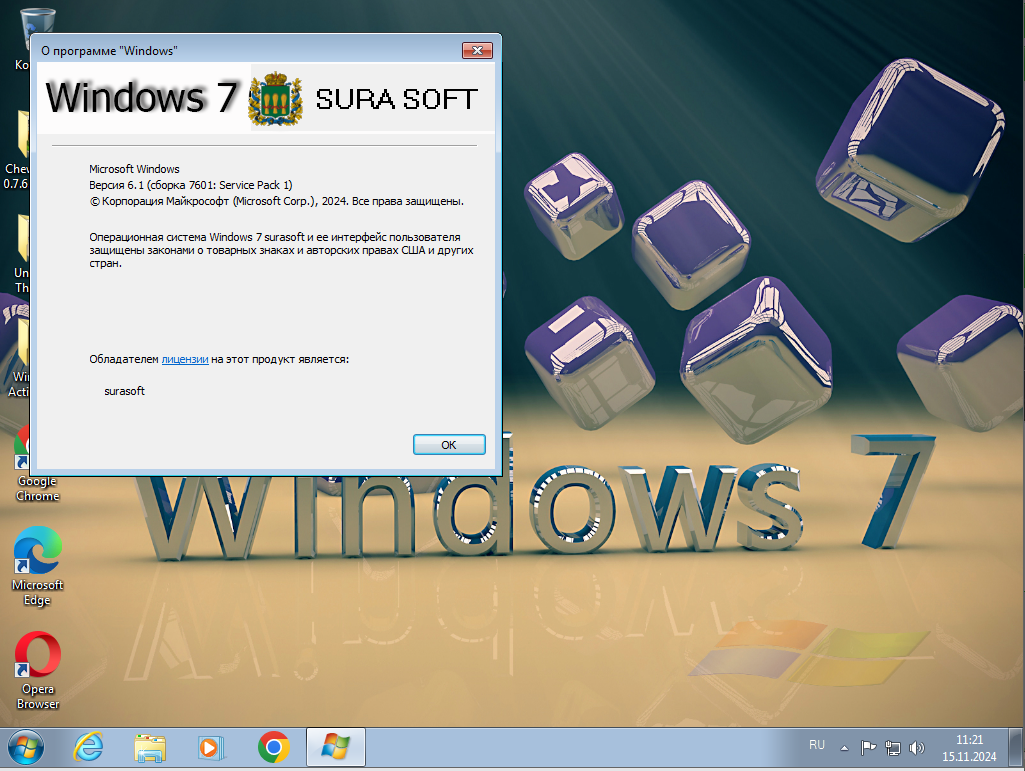The height and width of the screenshot is (771, 1025).
Task: Click the Windows 7 banner logo text
Action: point(141,97)
